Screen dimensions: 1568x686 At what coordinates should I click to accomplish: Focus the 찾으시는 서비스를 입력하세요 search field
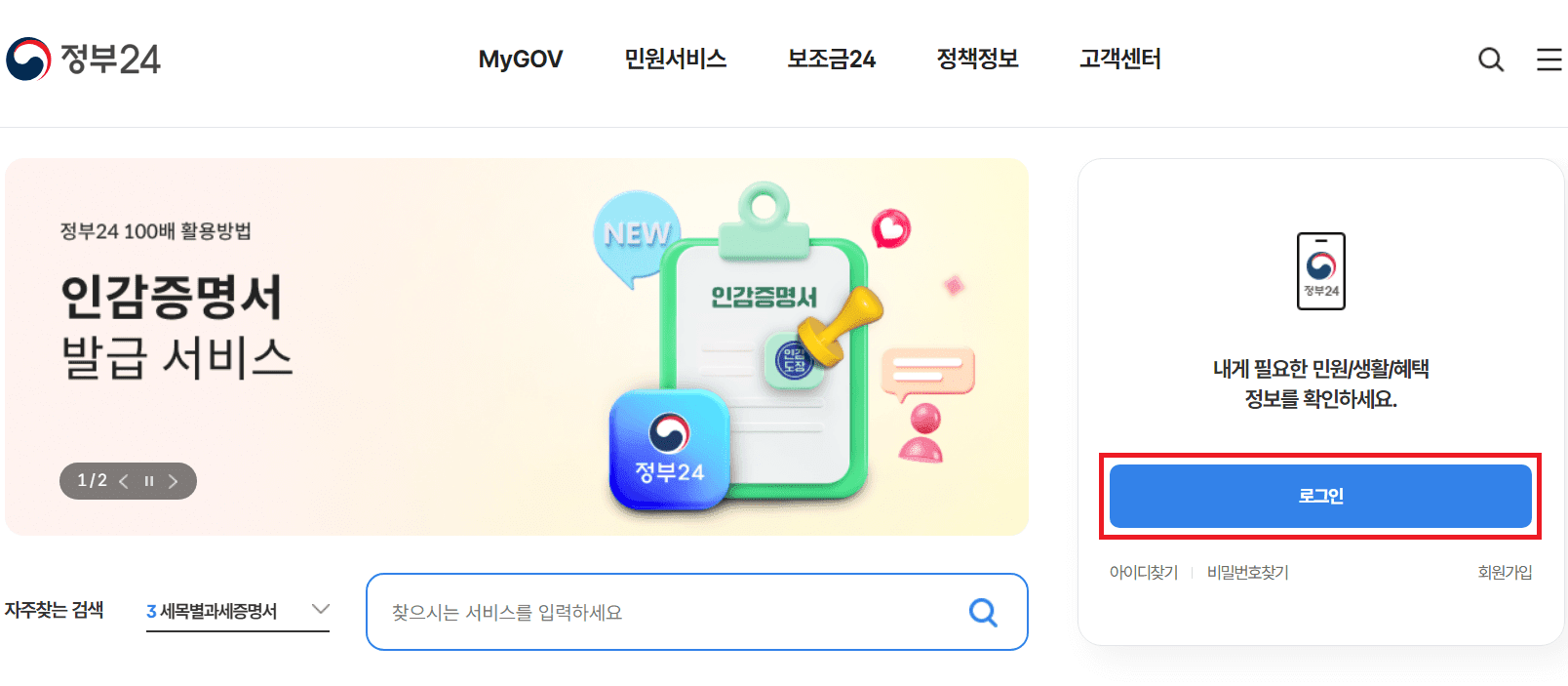click(673, 612)
